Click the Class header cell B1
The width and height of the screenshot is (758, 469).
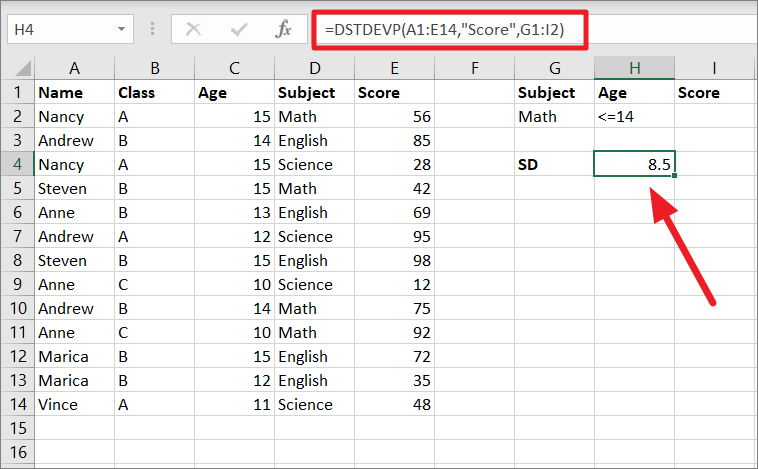[x=155, y=92]
